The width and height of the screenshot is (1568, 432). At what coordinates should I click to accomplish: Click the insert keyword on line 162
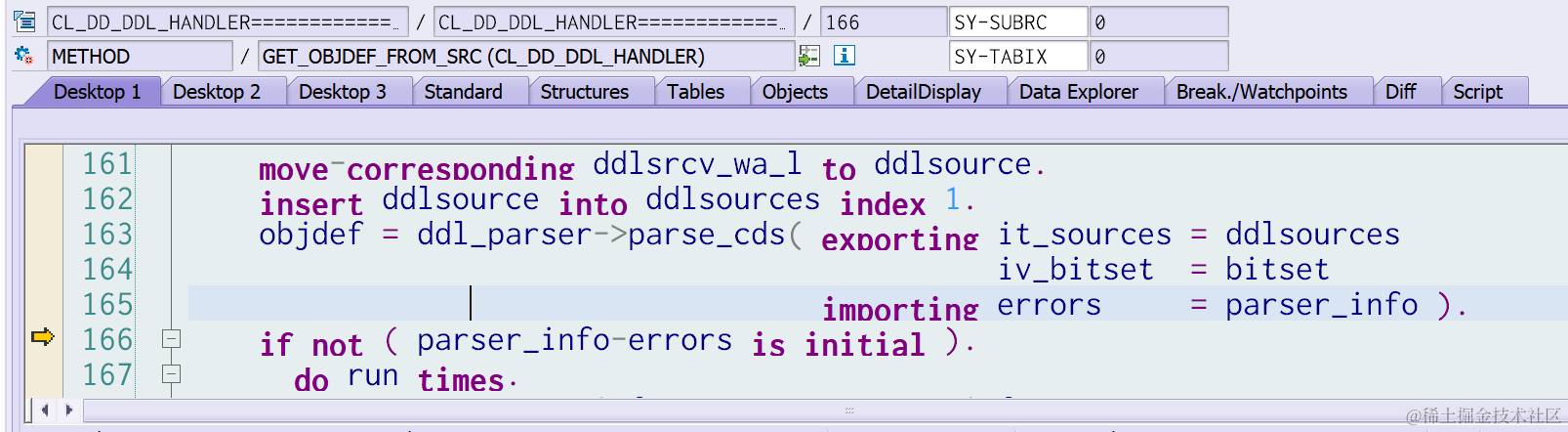click(310, 203)
